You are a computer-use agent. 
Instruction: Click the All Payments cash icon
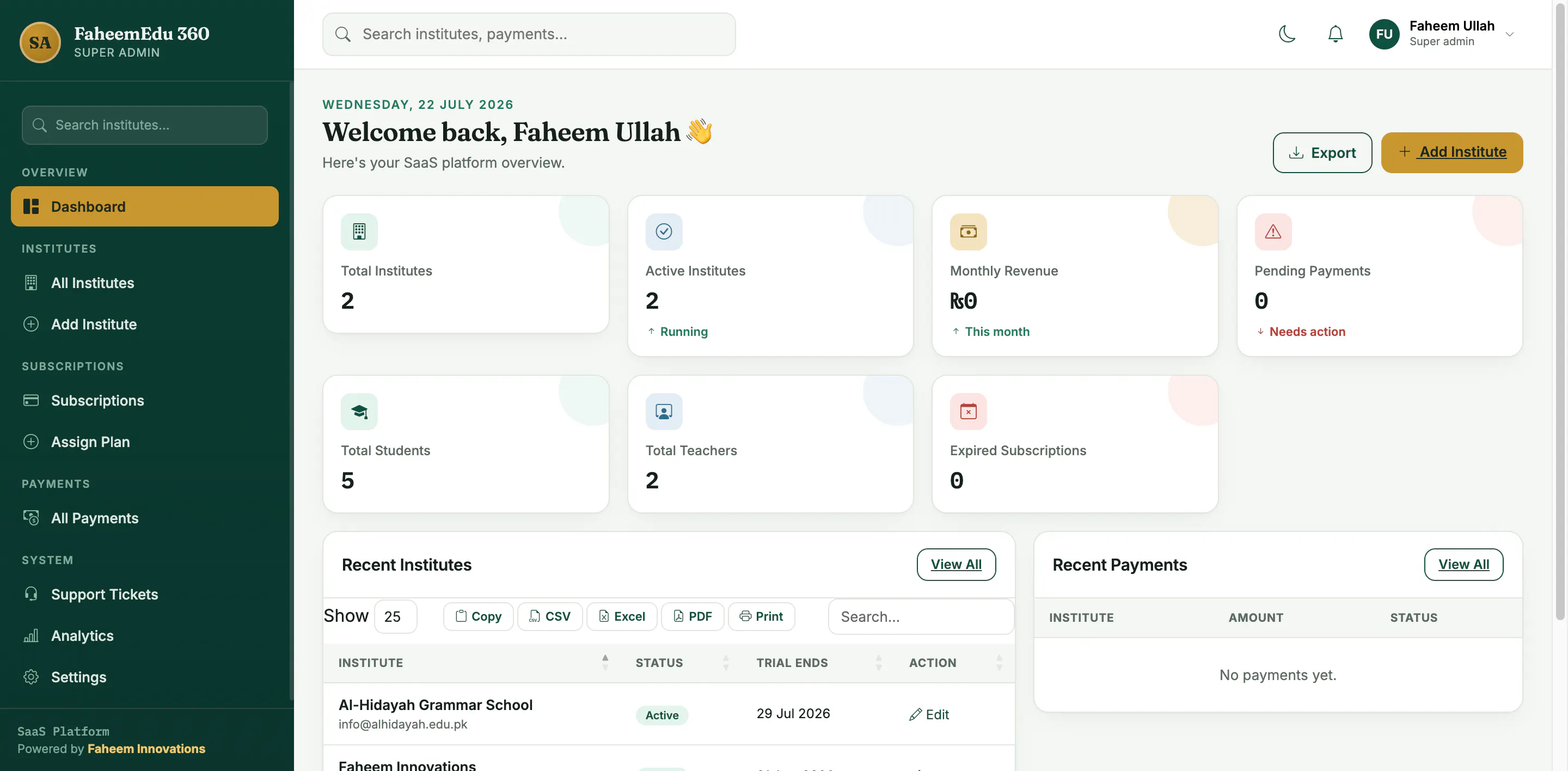pos(31,518)
